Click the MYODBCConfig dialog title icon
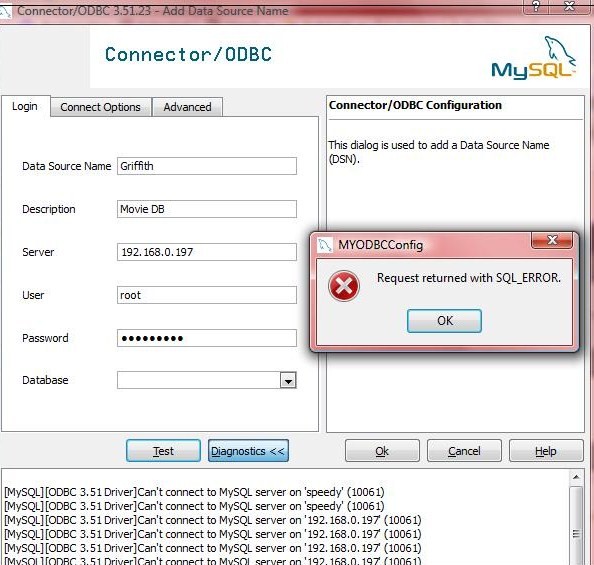 (x=324, y=245)
